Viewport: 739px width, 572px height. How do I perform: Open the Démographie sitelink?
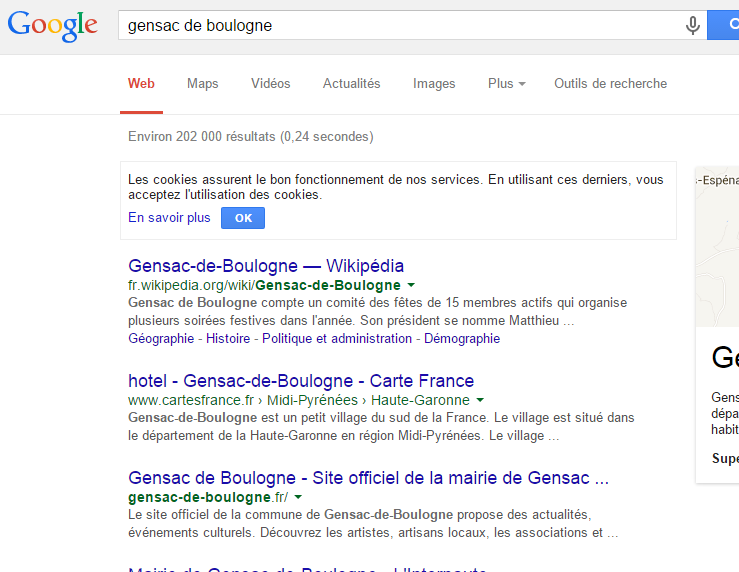click(x=462, y=338)
